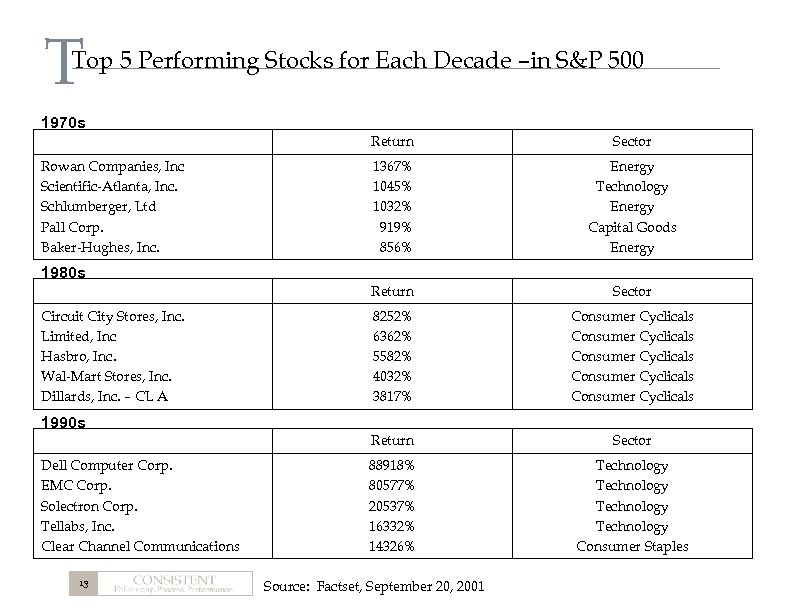This screenshot has height=612, width=792.
Task: Select Rowan Companies, Inc row
Action: click(112, 167)
